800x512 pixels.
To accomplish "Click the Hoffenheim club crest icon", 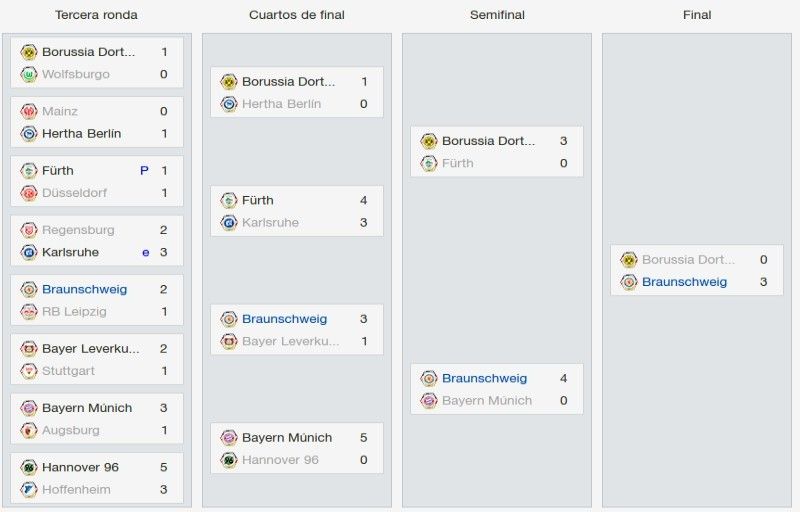I will pyautogui.click(x=29, y=490).
